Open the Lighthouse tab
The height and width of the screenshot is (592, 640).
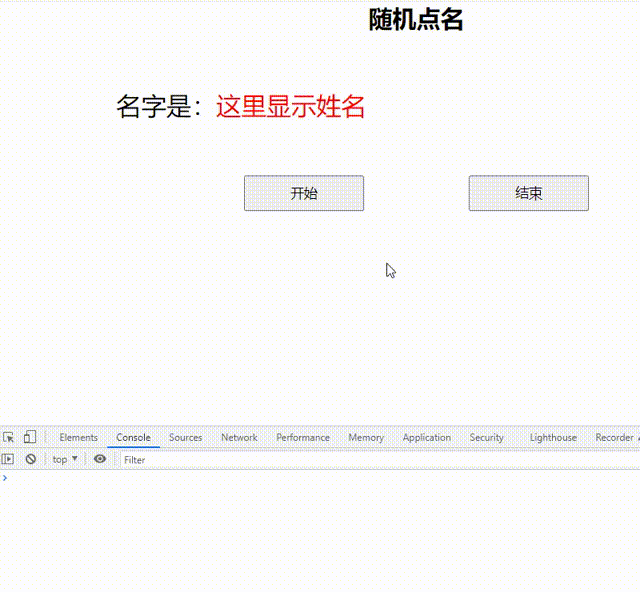(553, 437)
